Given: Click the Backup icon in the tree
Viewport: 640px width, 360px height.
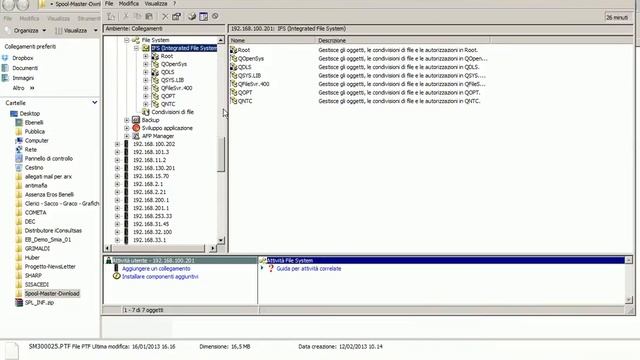Looking at the screenshot, I should pyautogui.click(x=136, y=120).
